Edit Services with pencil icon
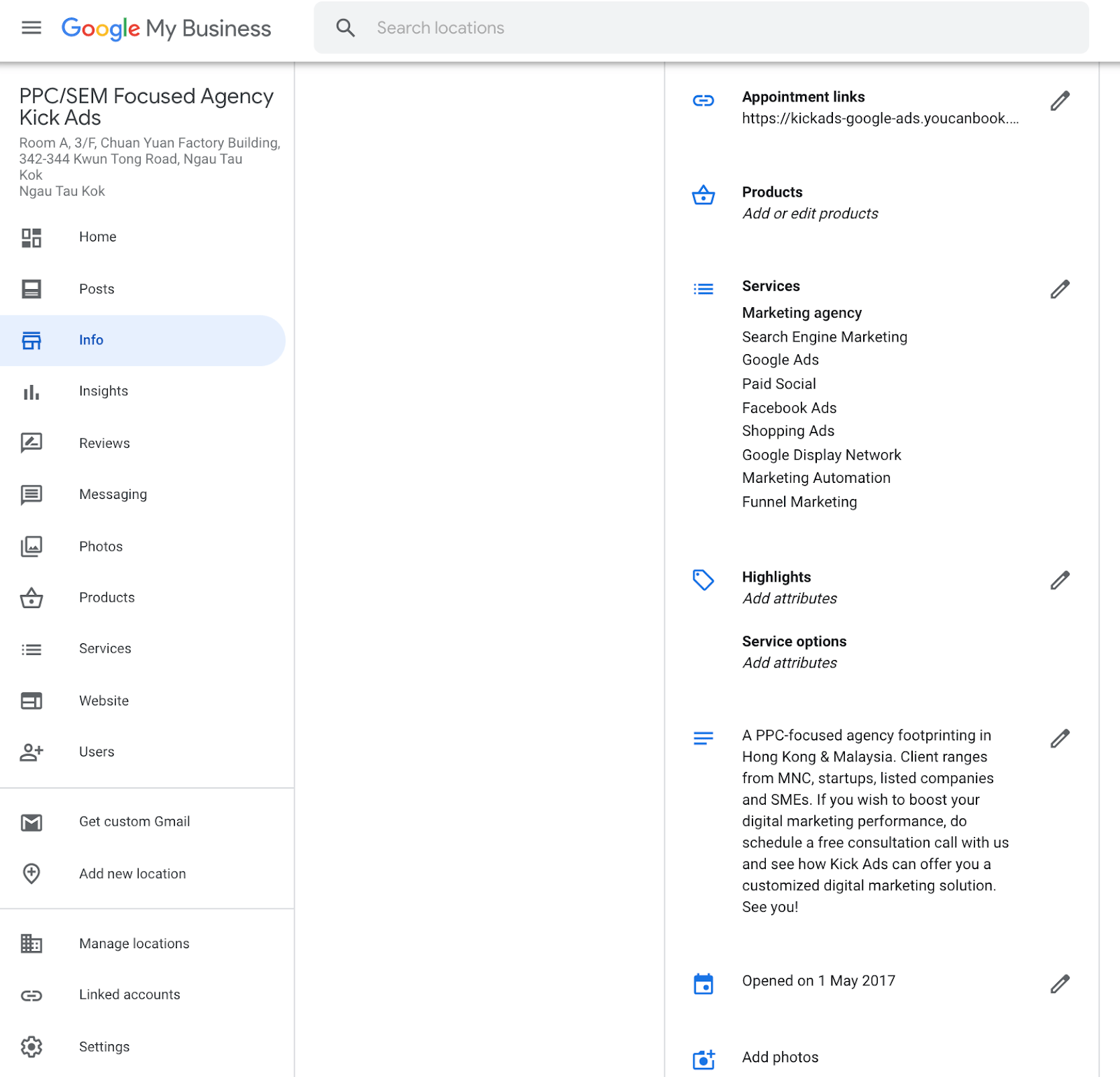 (1060, 289)
